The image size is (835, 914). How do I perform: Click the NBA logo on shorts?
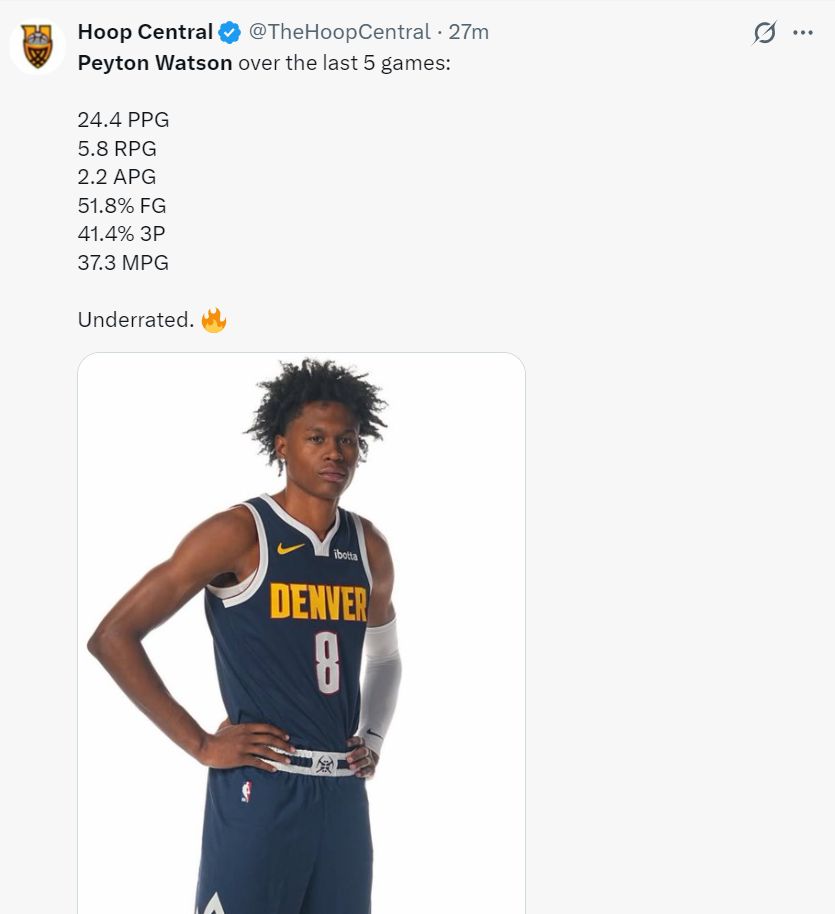click(x=247, y=792)
